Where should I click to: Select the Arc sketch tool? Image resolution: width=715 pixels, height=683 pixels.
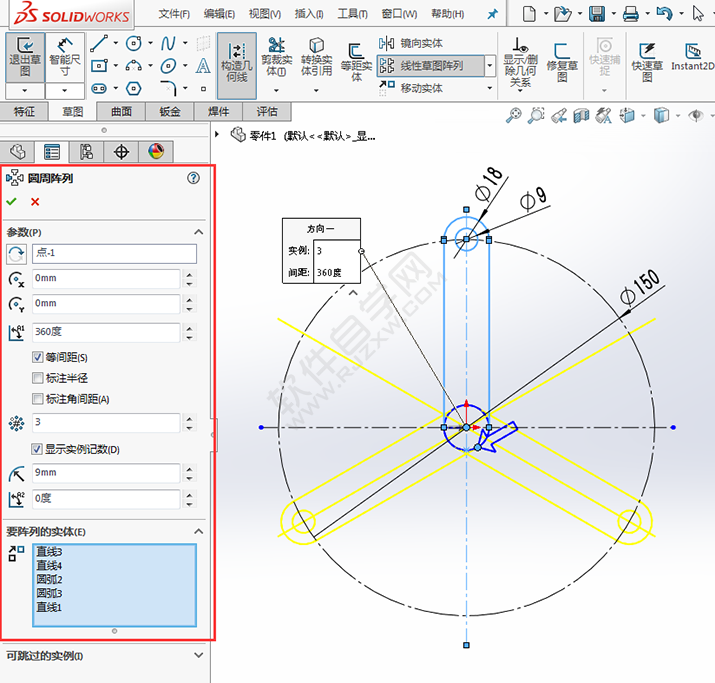(134, 66)
